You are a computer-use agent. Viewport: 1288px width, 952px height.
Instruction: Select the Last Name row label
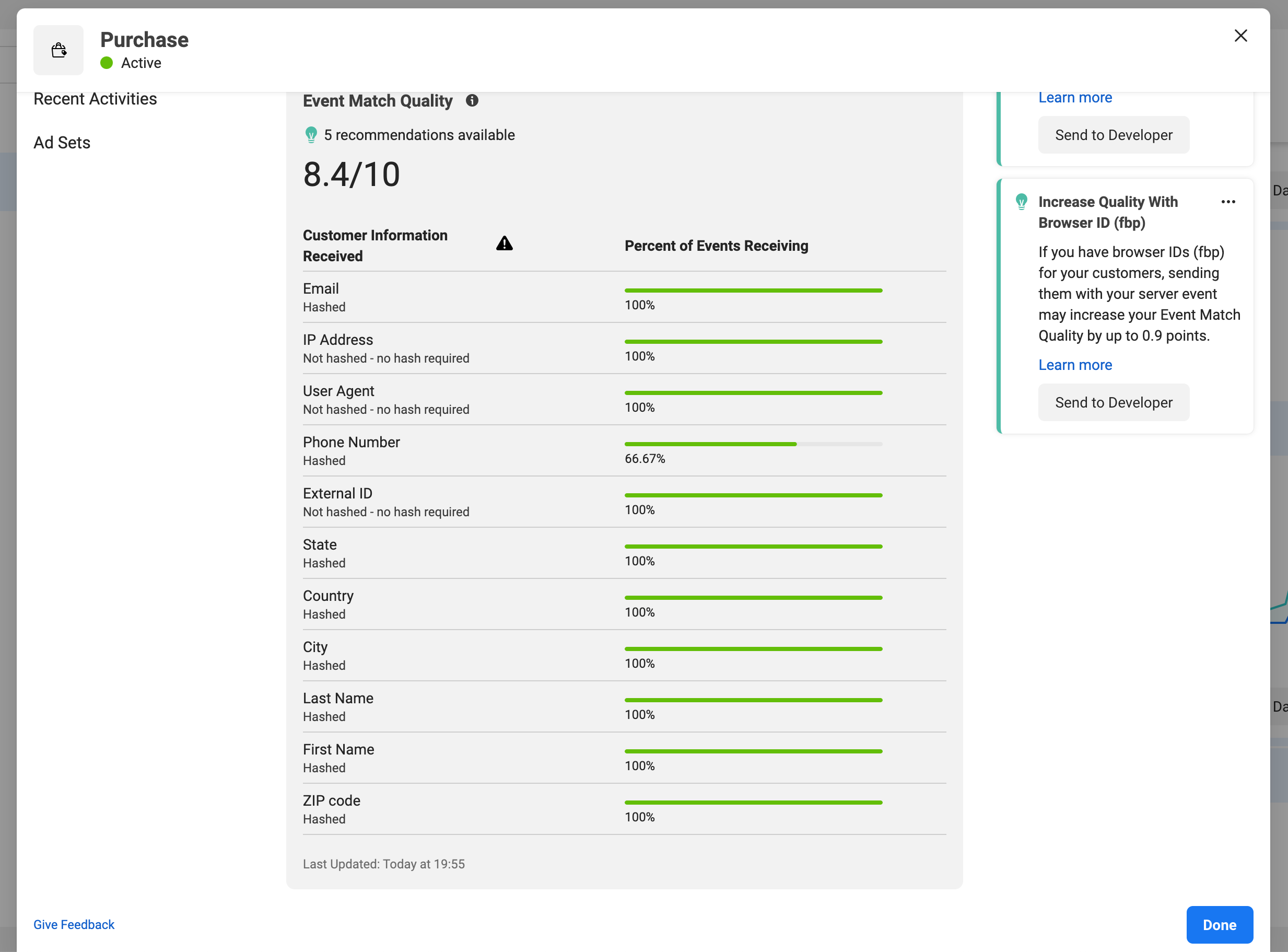[x=338, y=707]
